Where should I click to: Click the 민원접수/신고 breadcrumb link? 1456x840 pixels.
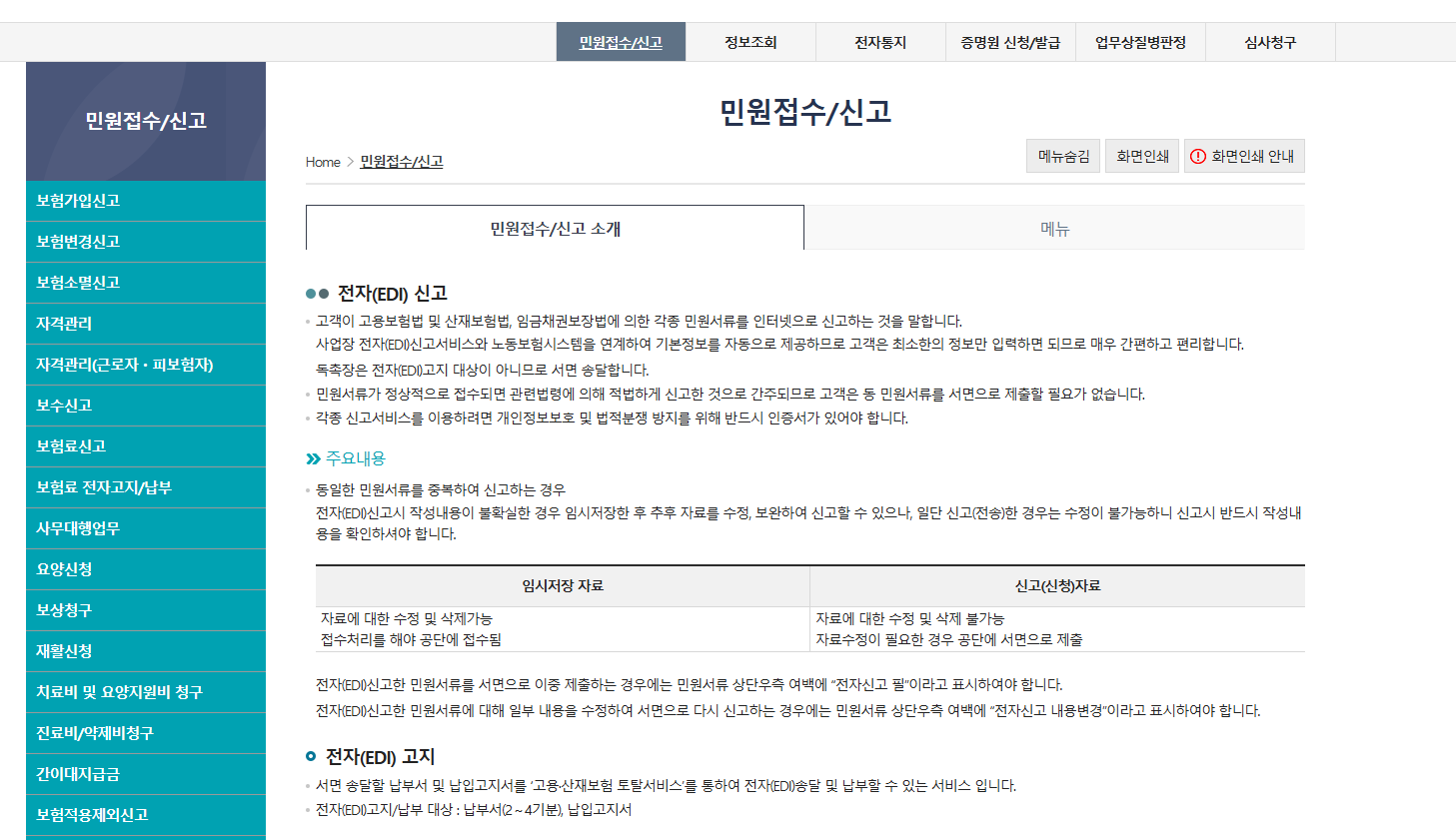pyautogui.click(x=400, y=162)
